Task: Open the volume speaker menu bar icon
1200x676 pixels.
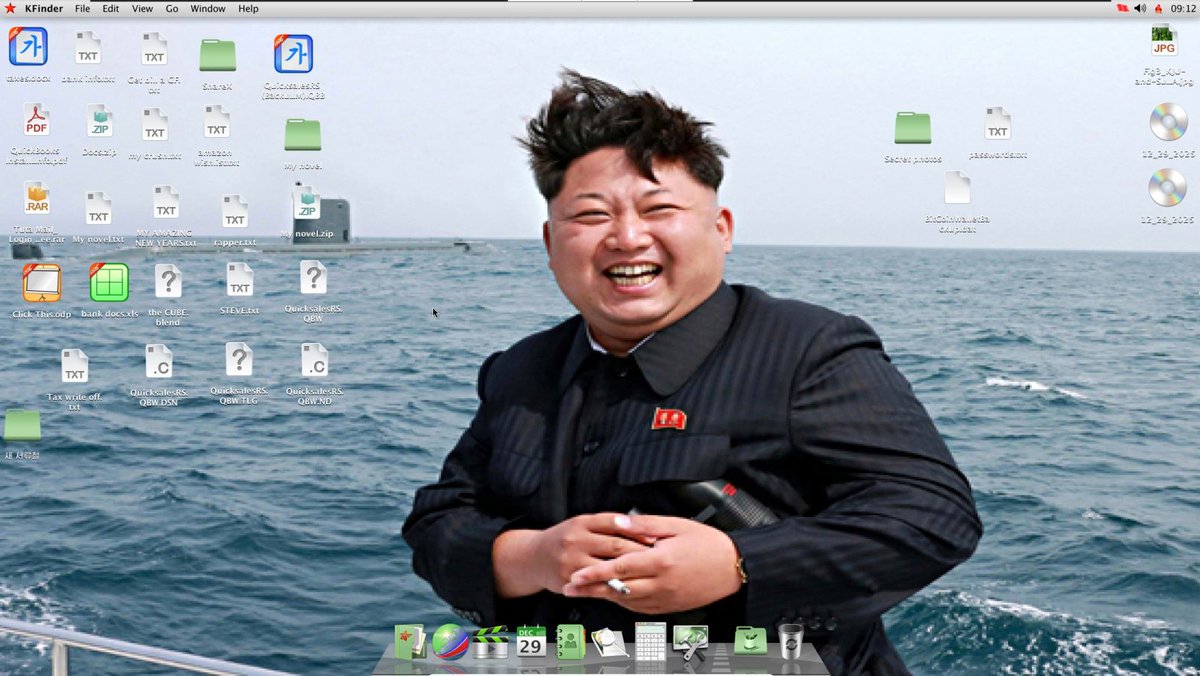Action: coord(1140,8)
